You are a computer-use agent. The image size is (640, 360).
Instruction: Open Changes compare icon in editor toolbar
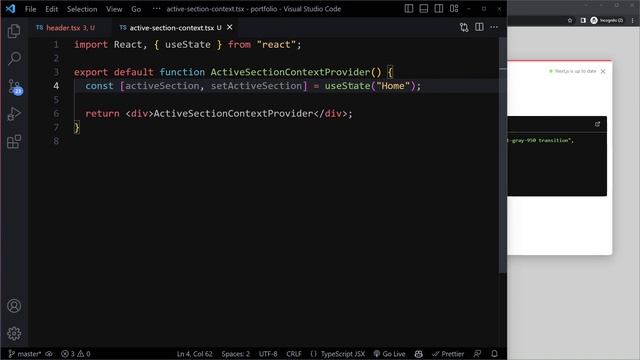[x=464, y=27]
